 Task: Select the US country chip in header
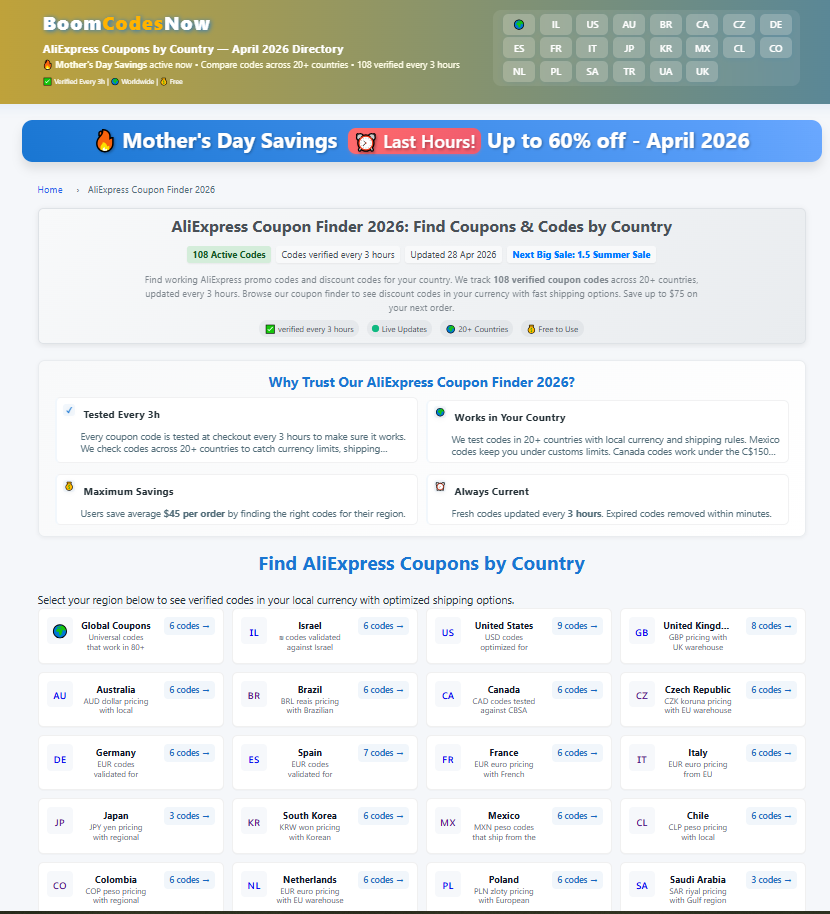[x=592, y=24]
